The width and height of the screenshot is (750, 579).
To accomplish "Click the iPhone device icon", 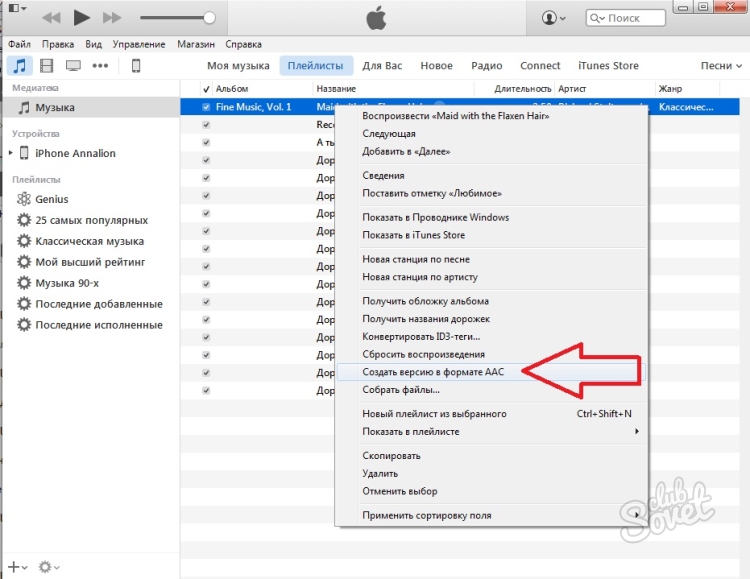I will 136,65.
